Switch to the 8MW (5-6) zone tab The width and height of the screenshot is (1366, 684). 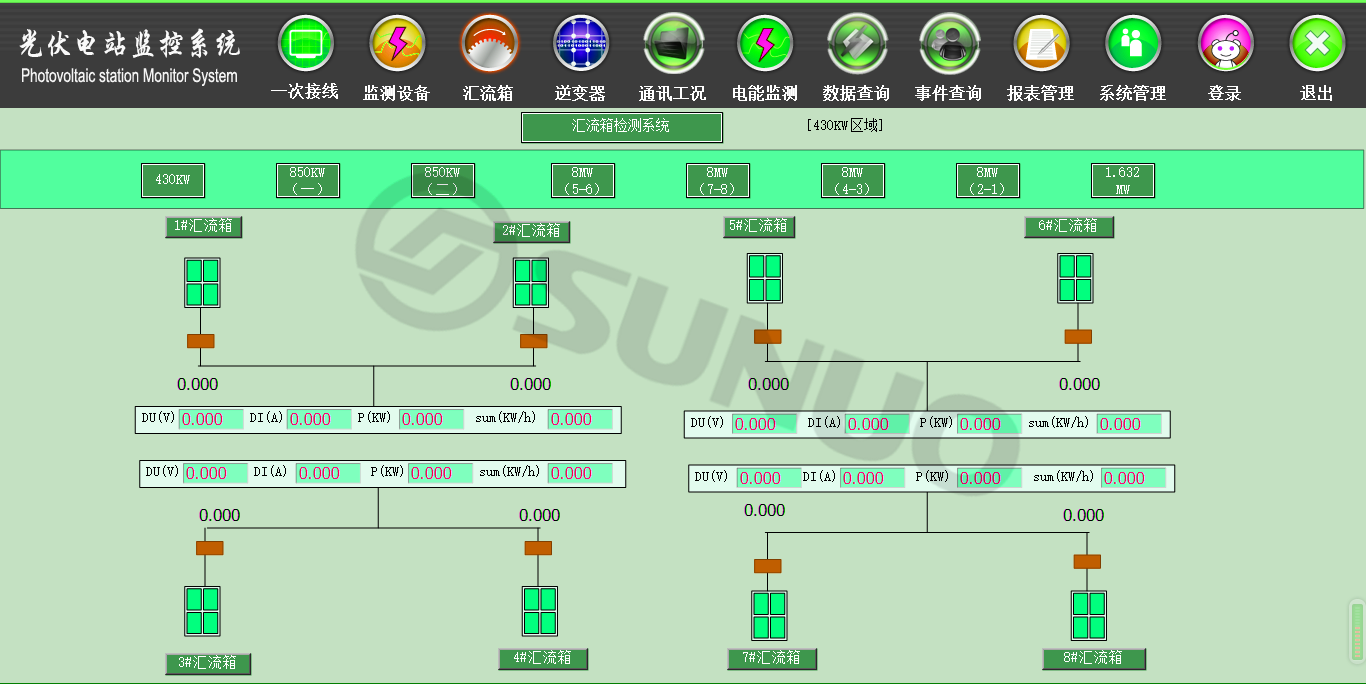[x=582, y=181]
